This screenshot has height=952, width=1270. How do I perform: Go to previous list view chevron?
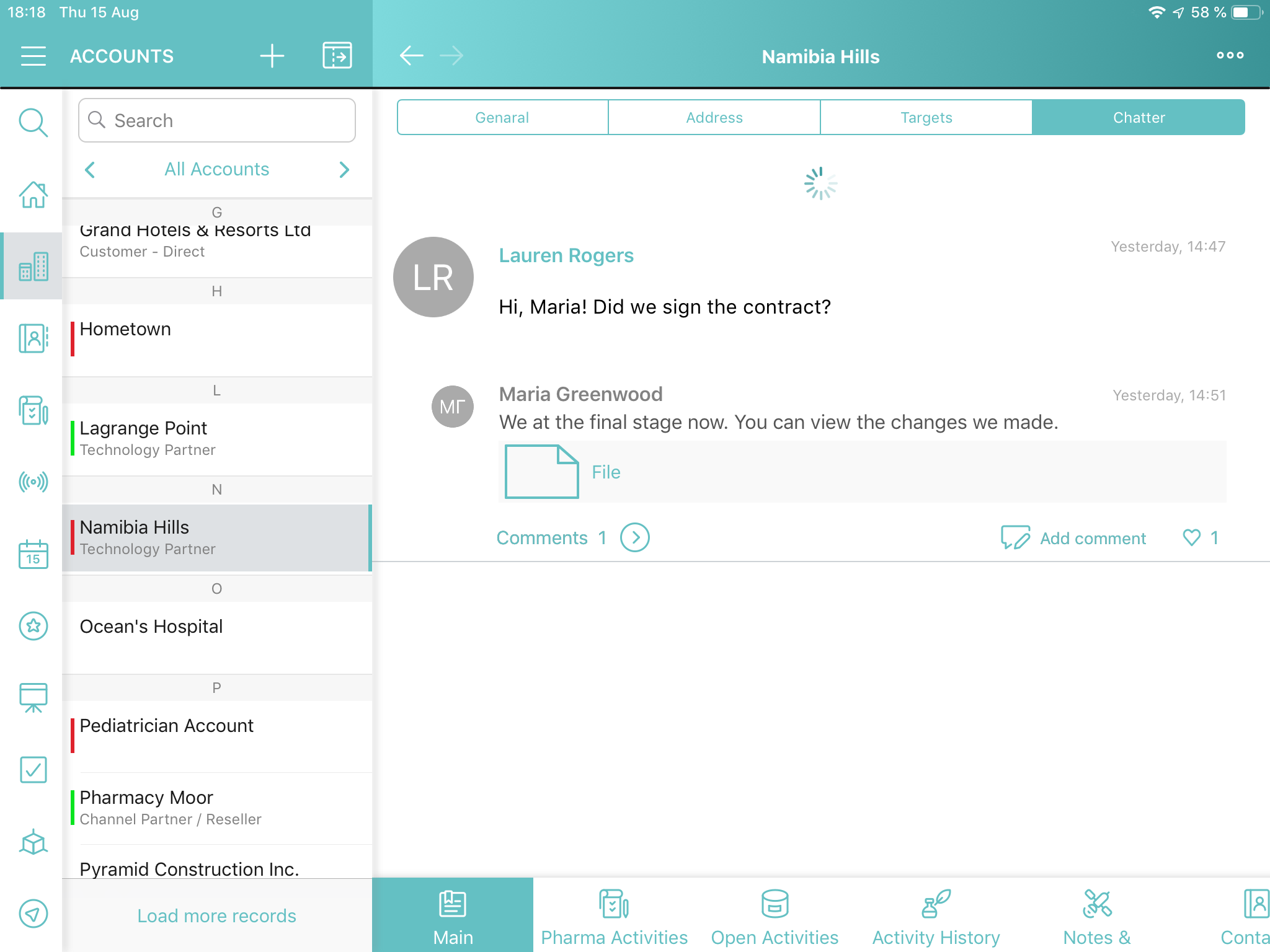[91, 169]
